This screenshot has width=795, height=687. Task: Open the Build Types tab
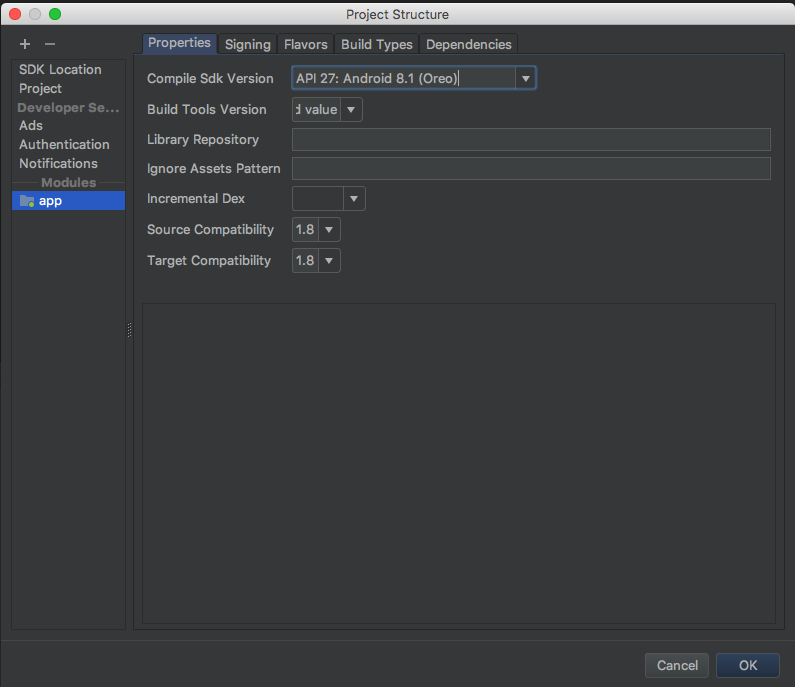(x=377, y=45)
